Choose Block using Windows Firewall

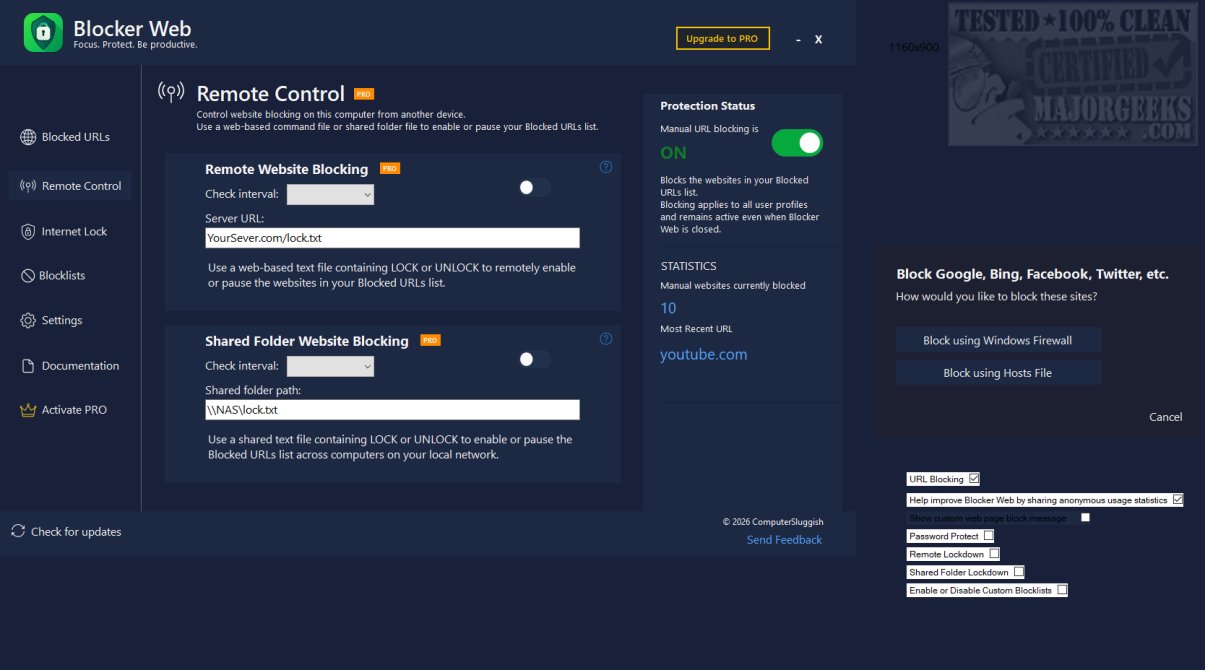[x=998, y=340]
